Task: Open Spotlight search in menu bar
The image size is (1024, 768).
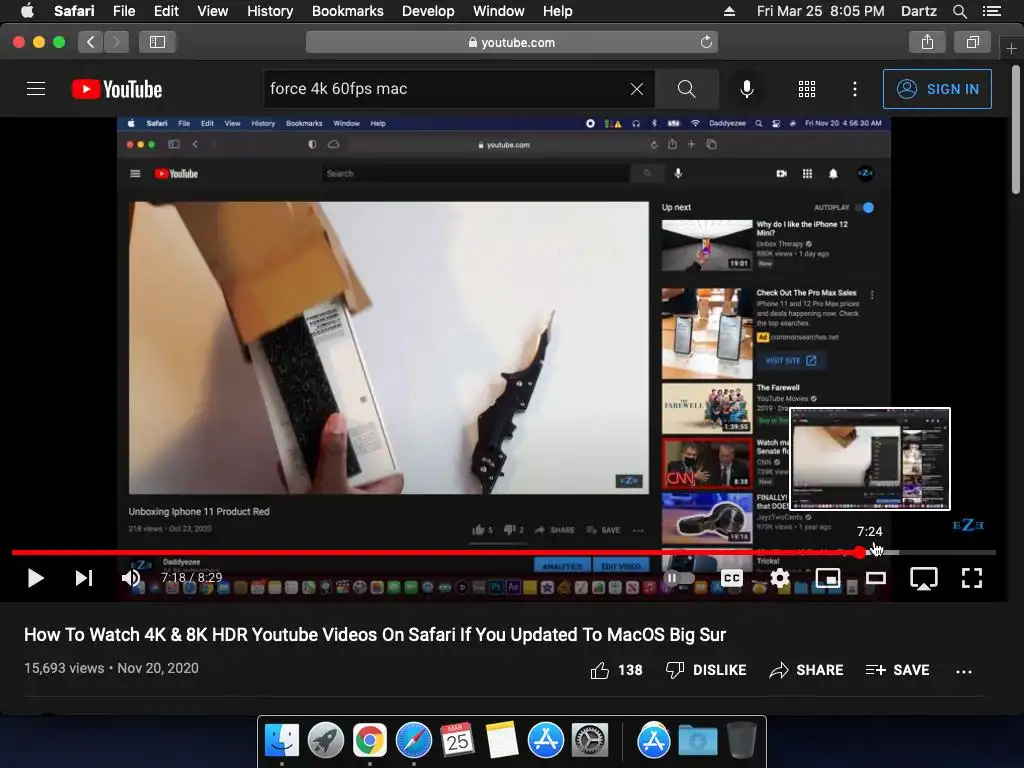Action: coord(959,11)
